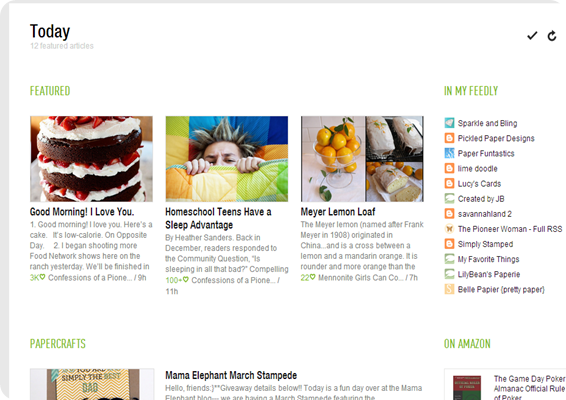Open the Pickled Paper Designs feed

coord(496,138)
